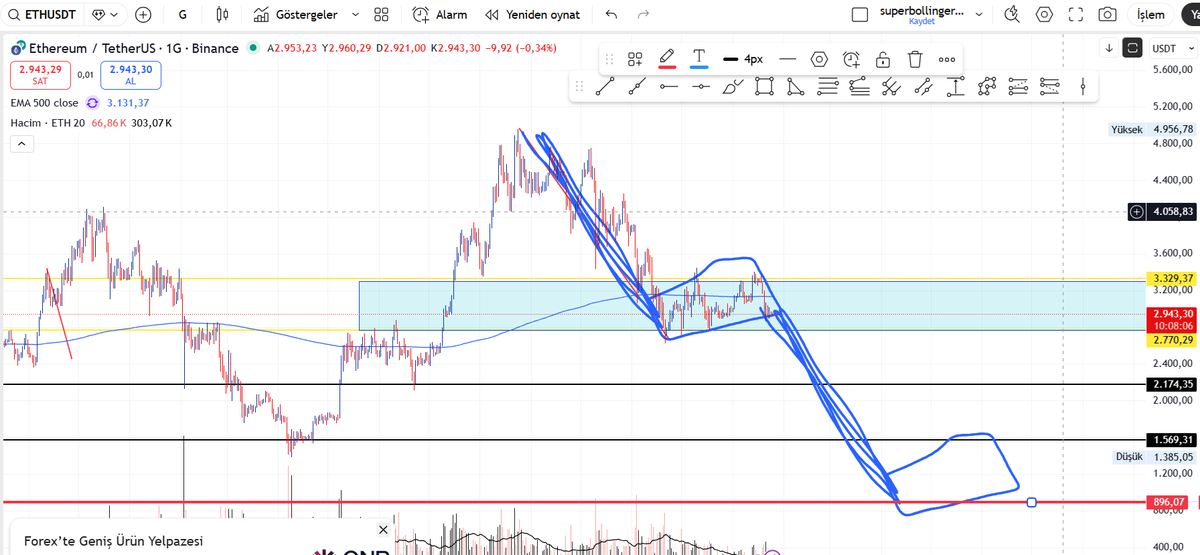
Task: Take a chart snapshot with camera icon
Action: click(x=1107, y=15)
